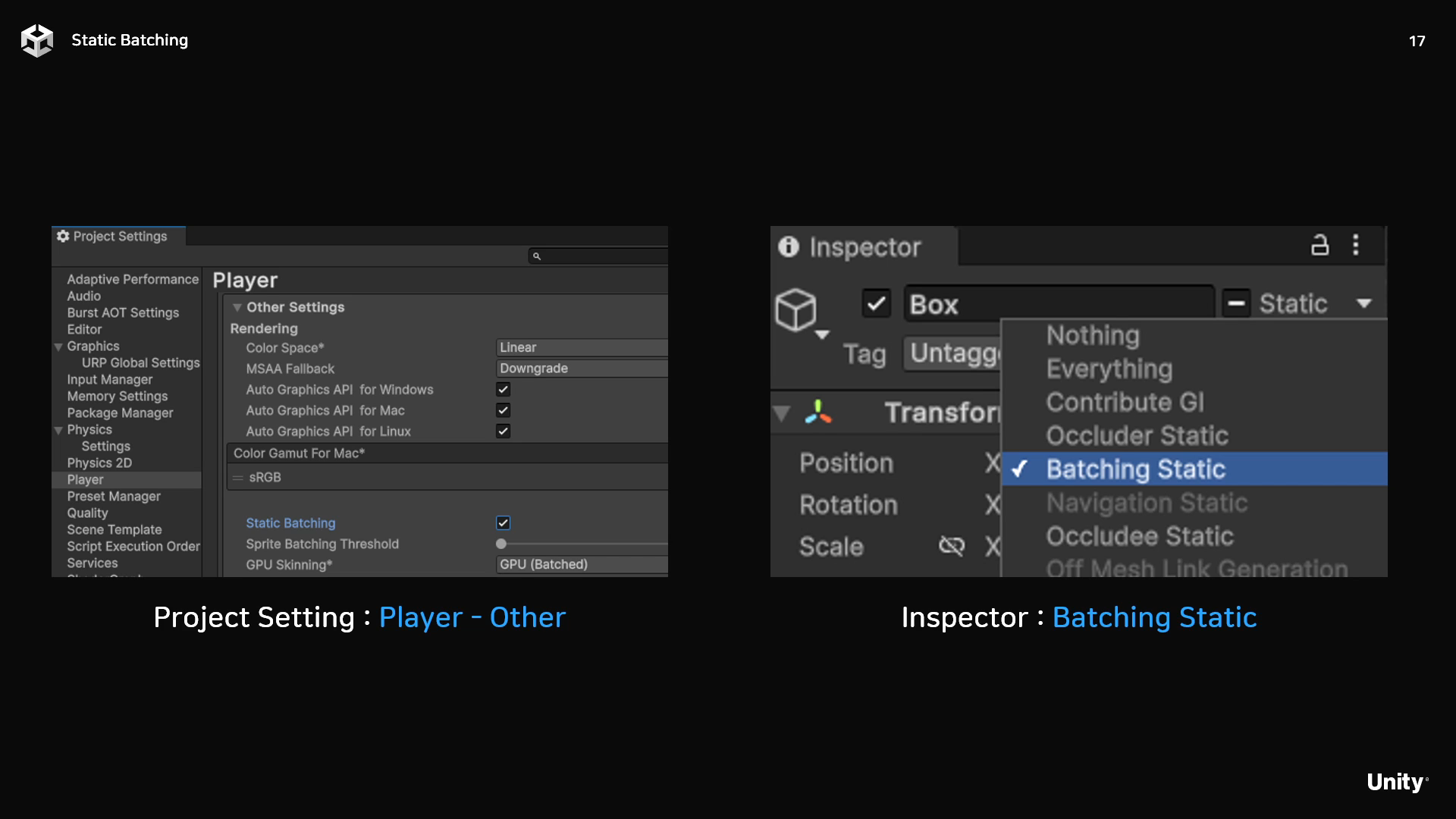Image resolution: width=1456 pixels, height=819 pixels.
Task: Open the Static flags dropdown arrow
Action: click(x=1363, y=303)
